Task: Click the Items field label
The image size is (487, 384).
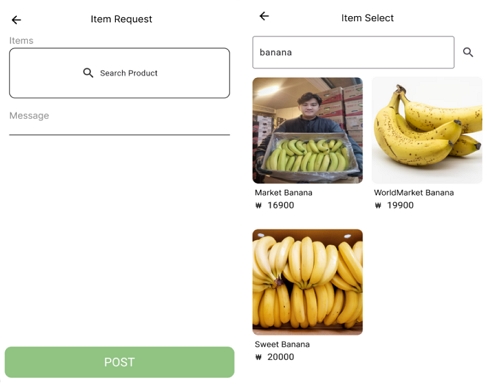Action: click(21, 41)
